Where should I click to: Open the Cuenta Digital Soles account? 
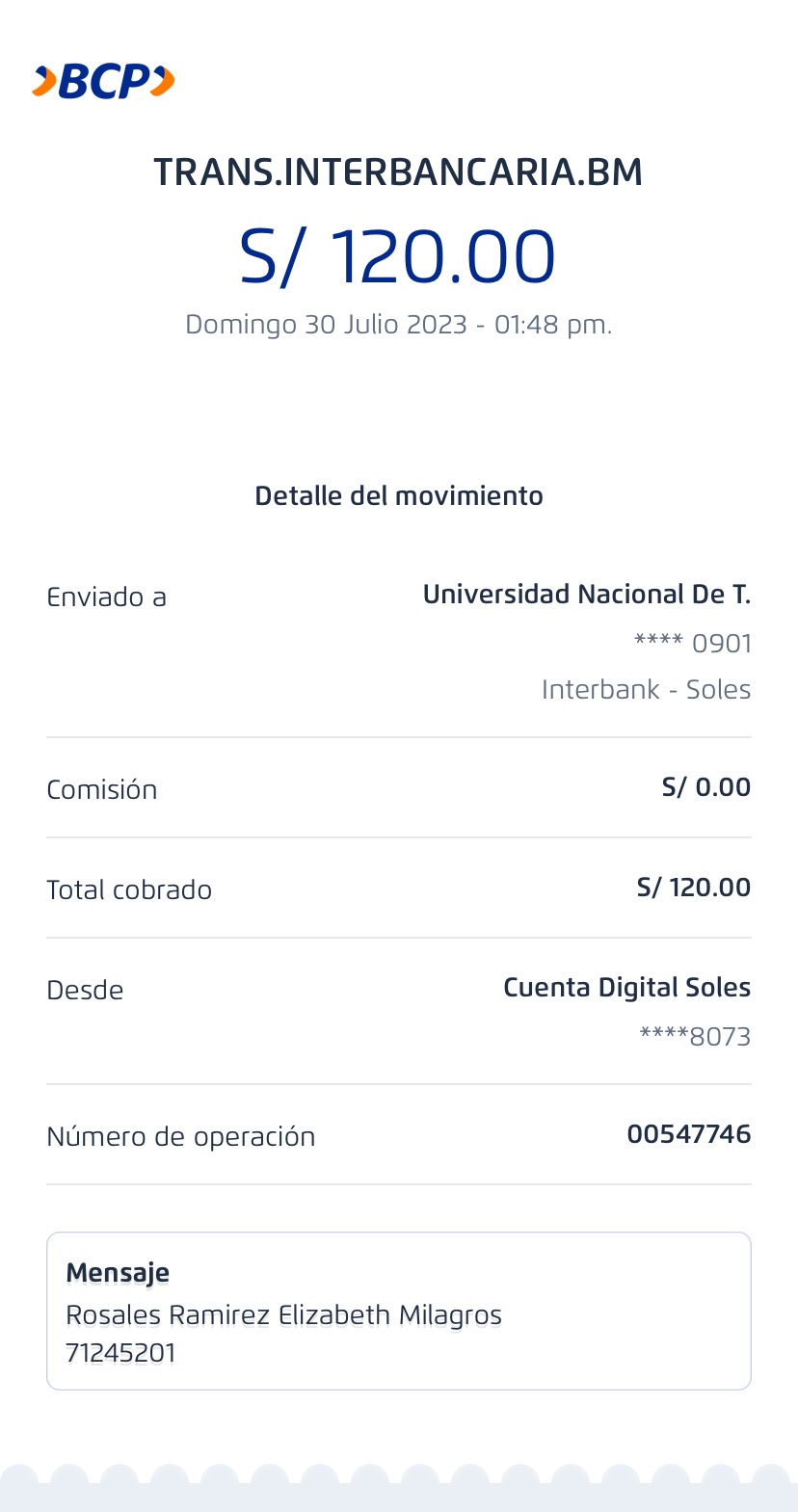point(626,988)
